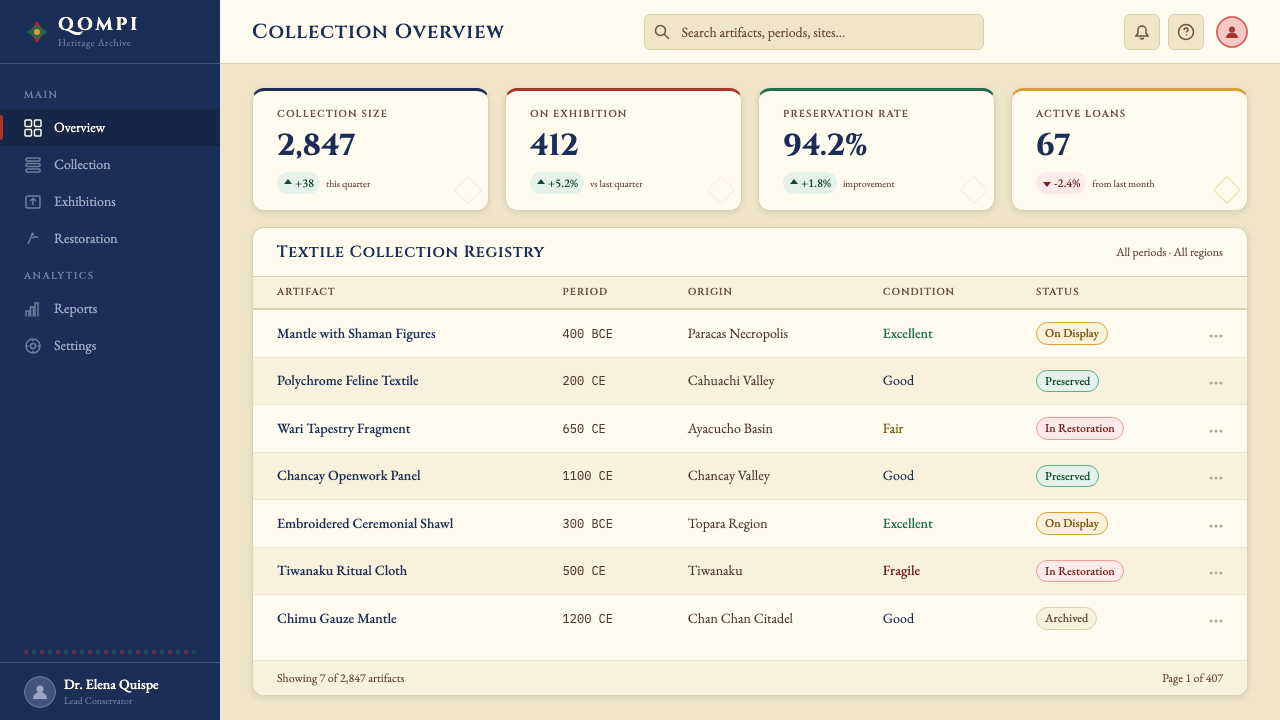The height and width of the screenshot is (720, 1280).
Task: Select Overview in the sidebar menu
Action: pyautogui.click(x=110, y=128)
